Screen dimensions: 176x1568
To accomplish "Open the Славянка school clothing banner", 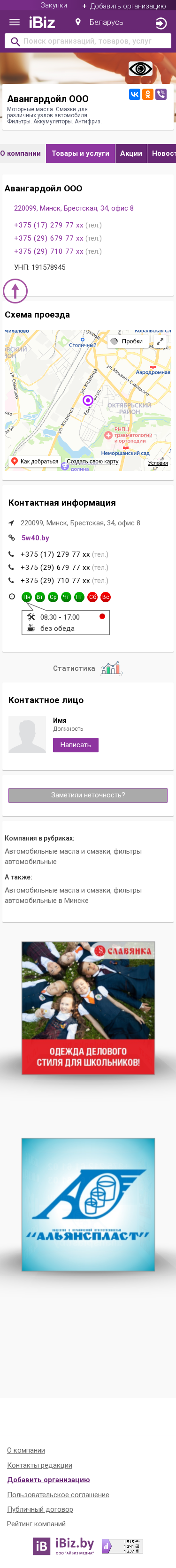I will tap(88, 1007).
